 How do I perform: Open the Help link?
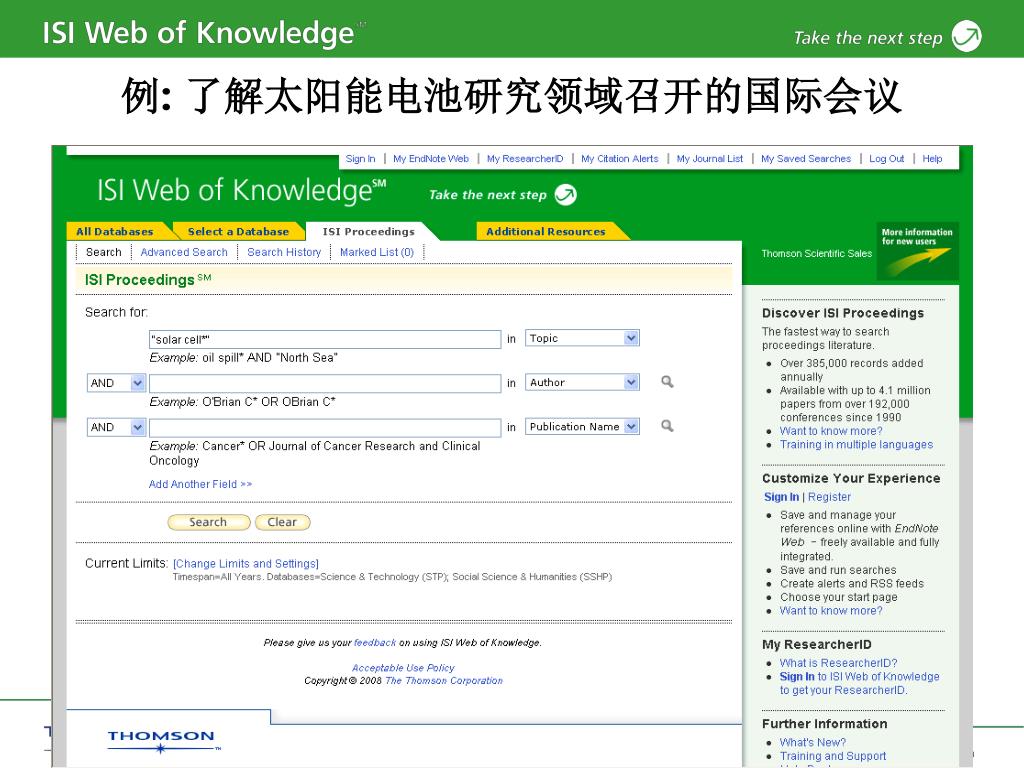click(932, 159)
